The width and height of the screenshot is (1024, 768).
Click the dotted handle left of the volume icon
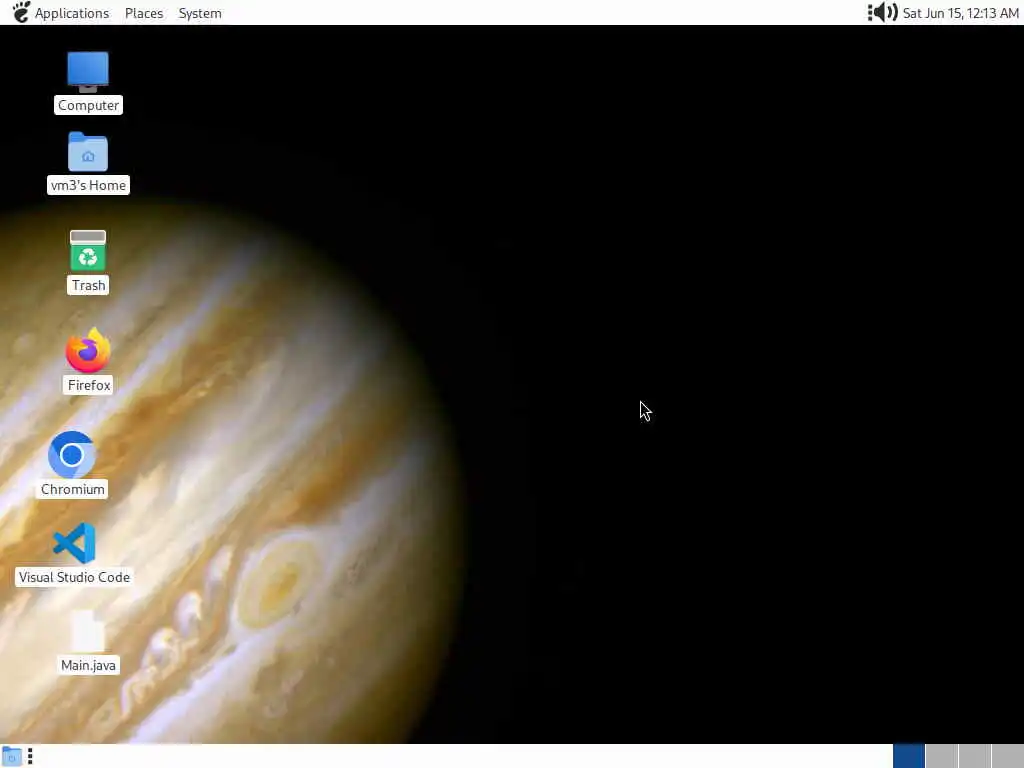point(871,12)
